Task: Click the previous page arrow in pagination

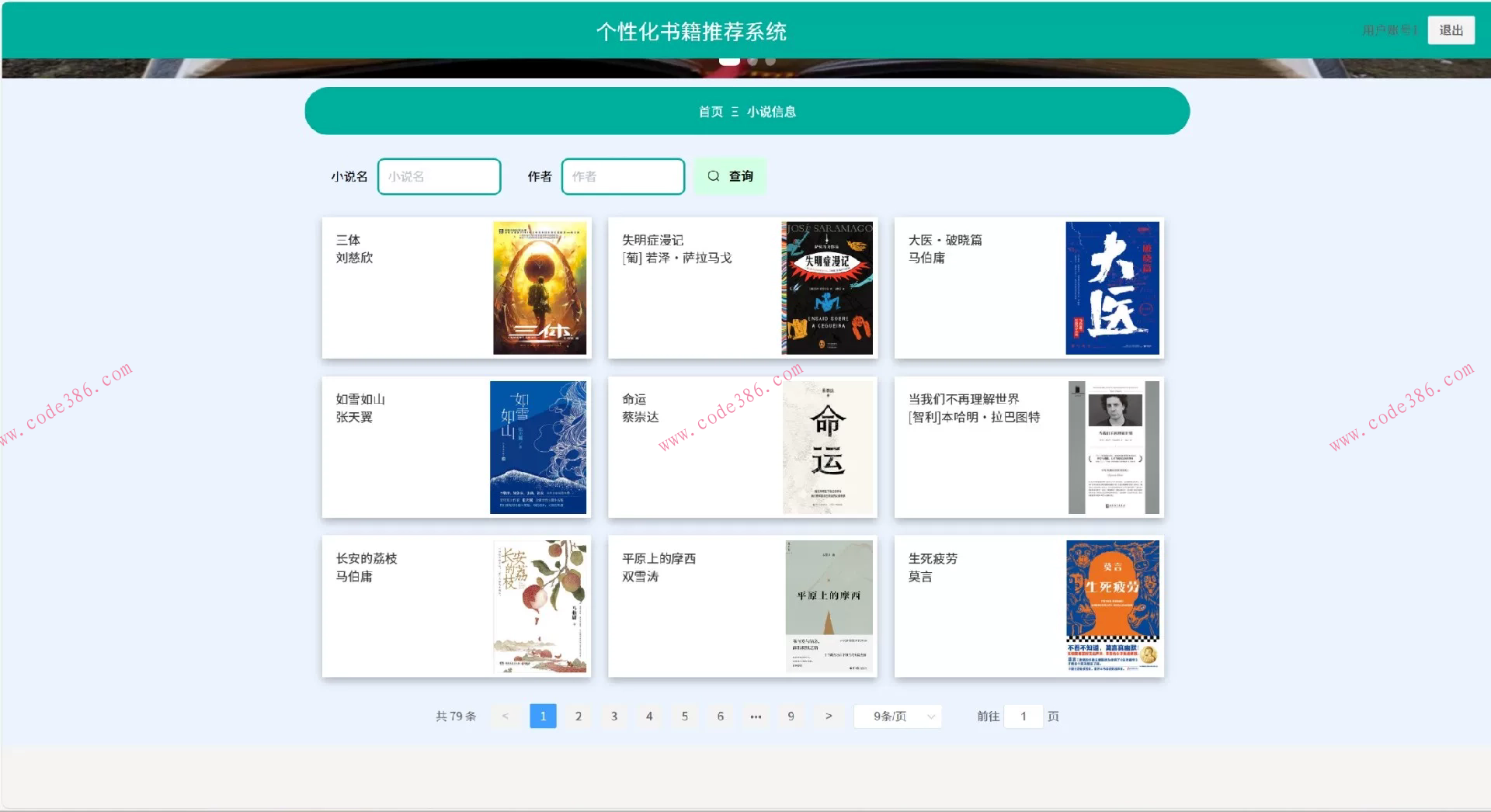Action: [507, 716]
